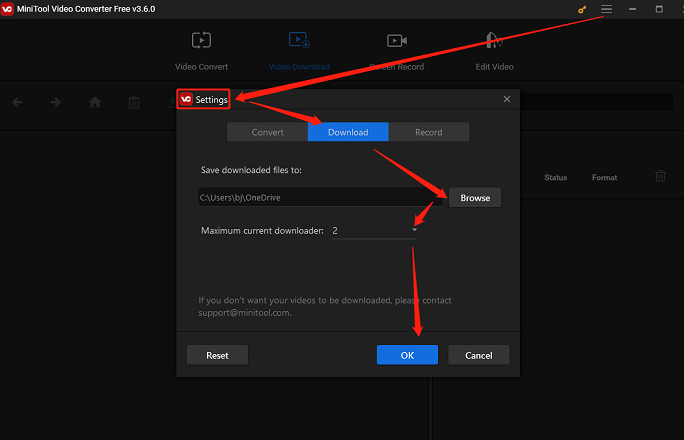Viewport: 684px width, 440px height.
Task: Open the Edit Video module
Action: (494, 51)
